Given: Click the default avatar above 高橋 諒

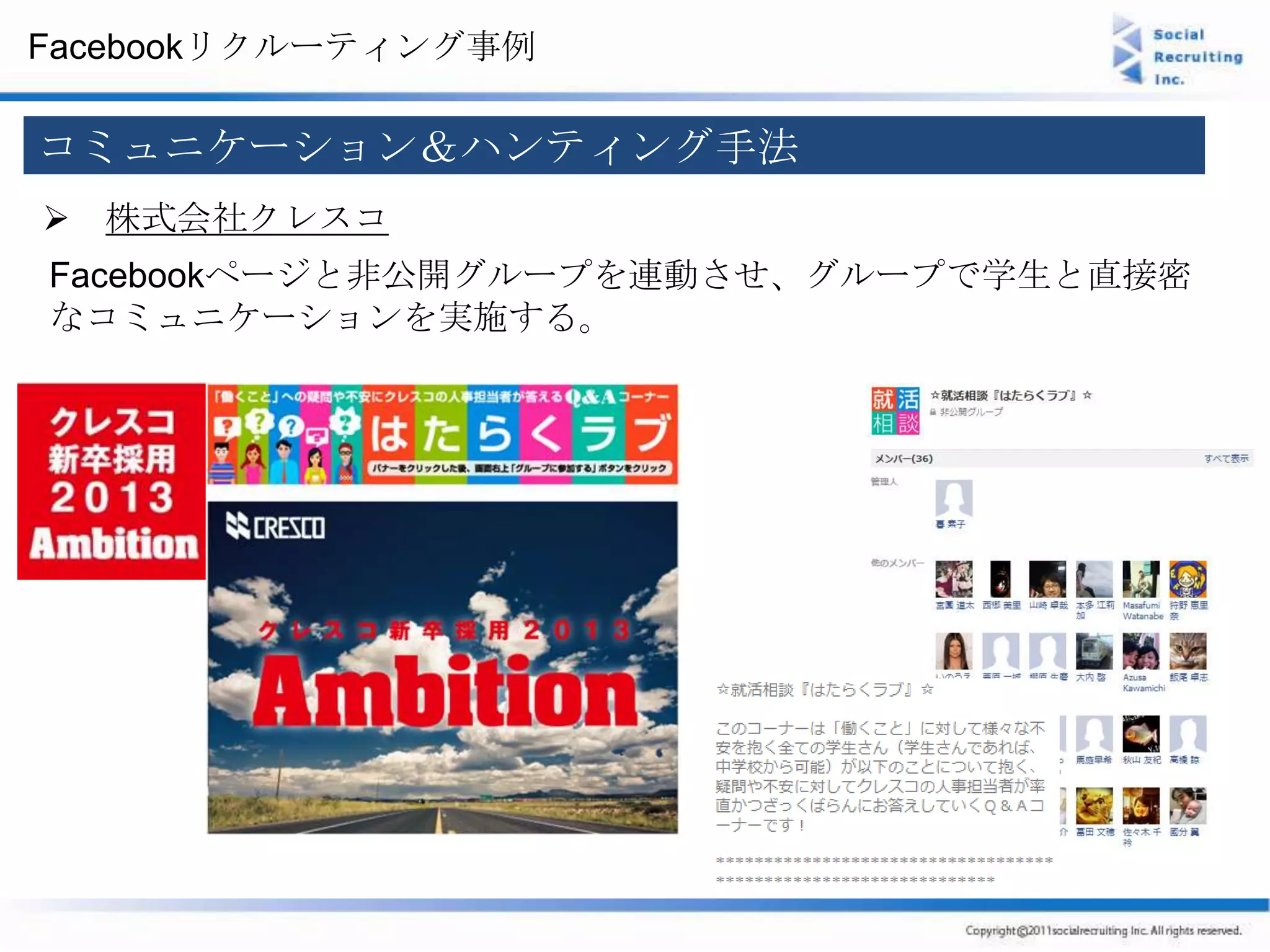Looking at the screenshot, I should 1188,734.
